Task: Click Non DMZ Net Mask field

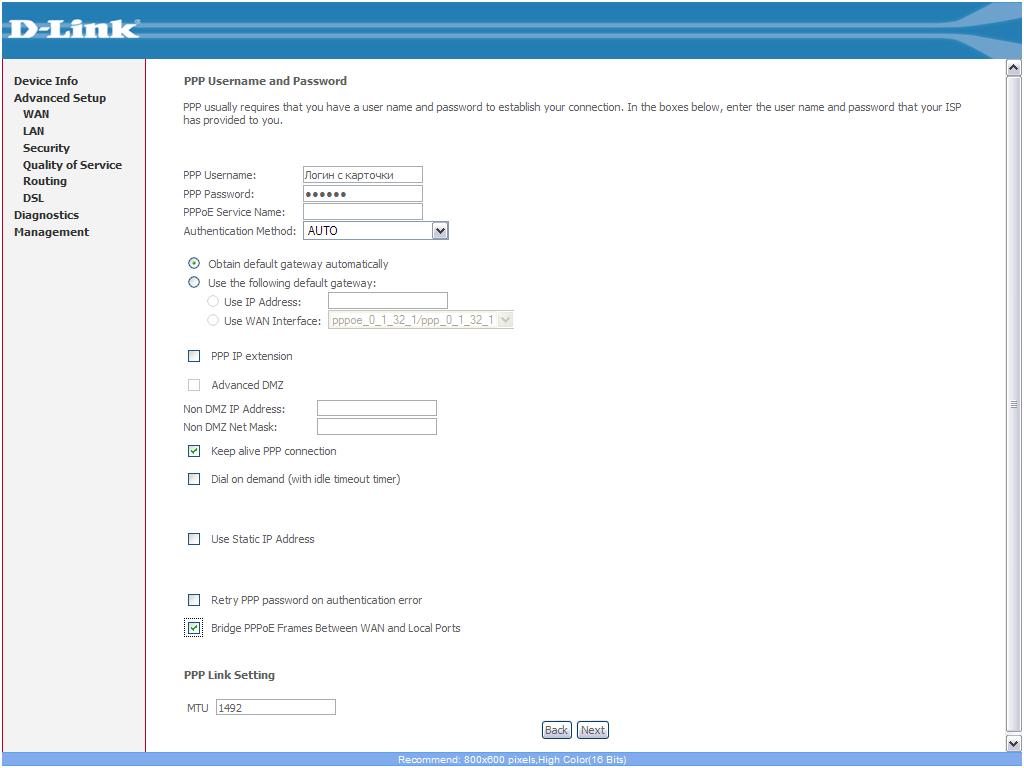Action: (x=376, y=426)
